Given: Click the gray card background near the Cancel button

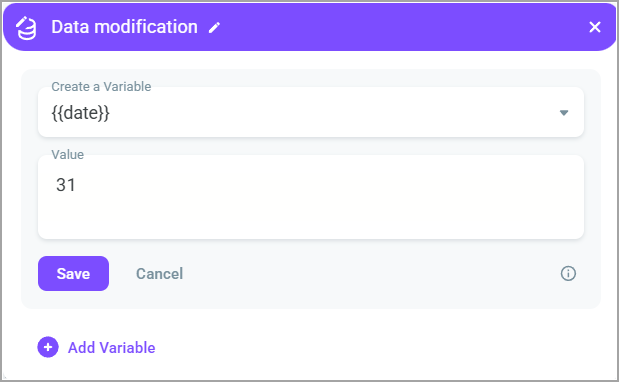Looking at the screenshot, I should (355, 273).
